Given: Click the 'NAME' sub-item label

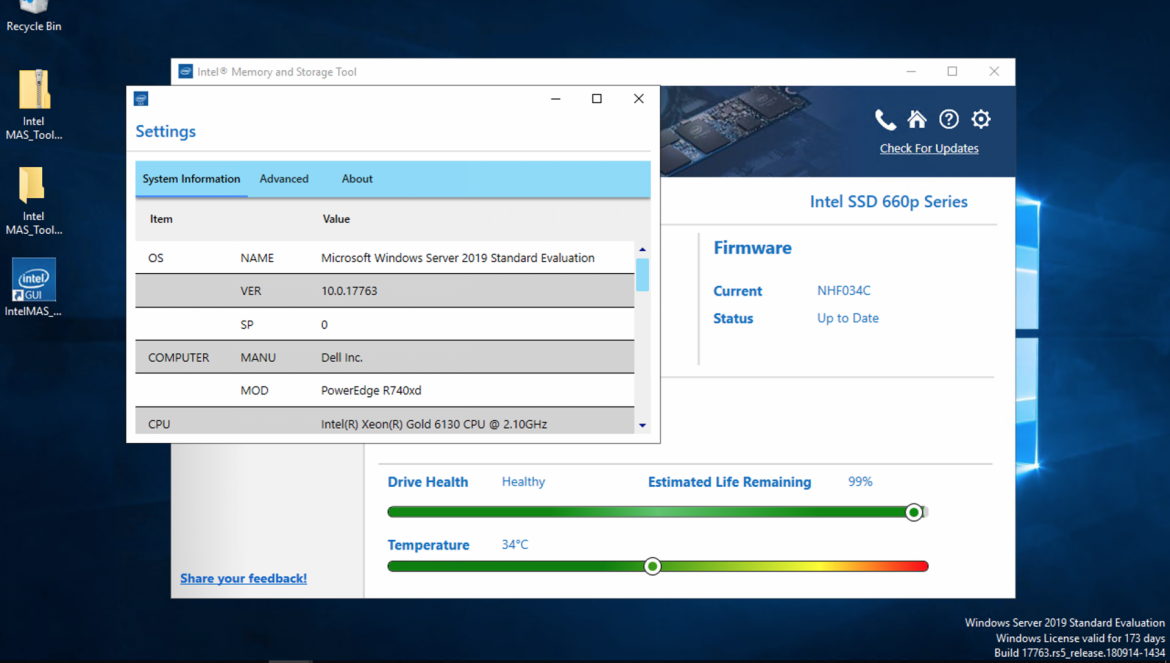Looking at the screenshot, I should 257,258.
